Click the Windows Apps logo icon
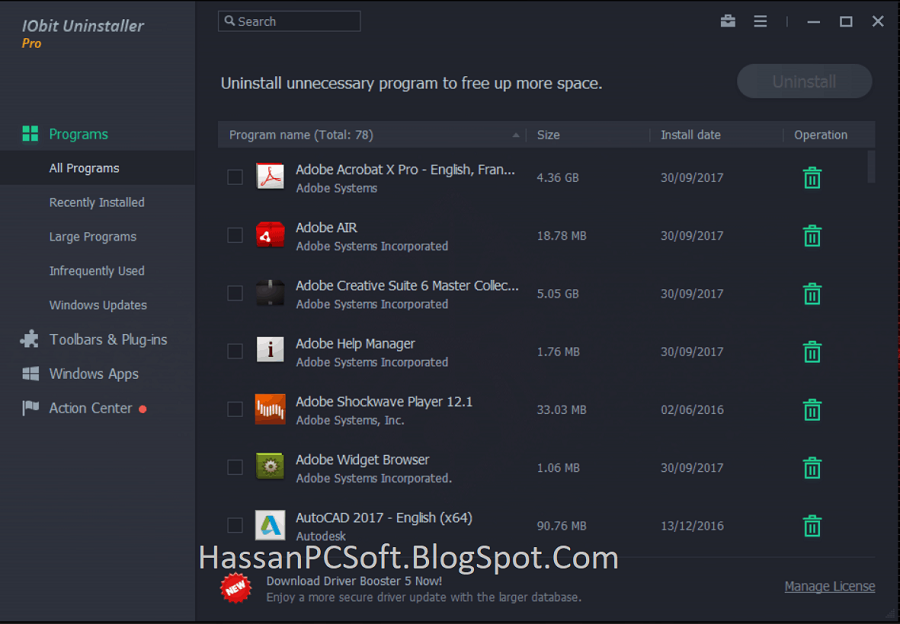The height and width of the screenshot is (624, 900). (x=30, y=374)
